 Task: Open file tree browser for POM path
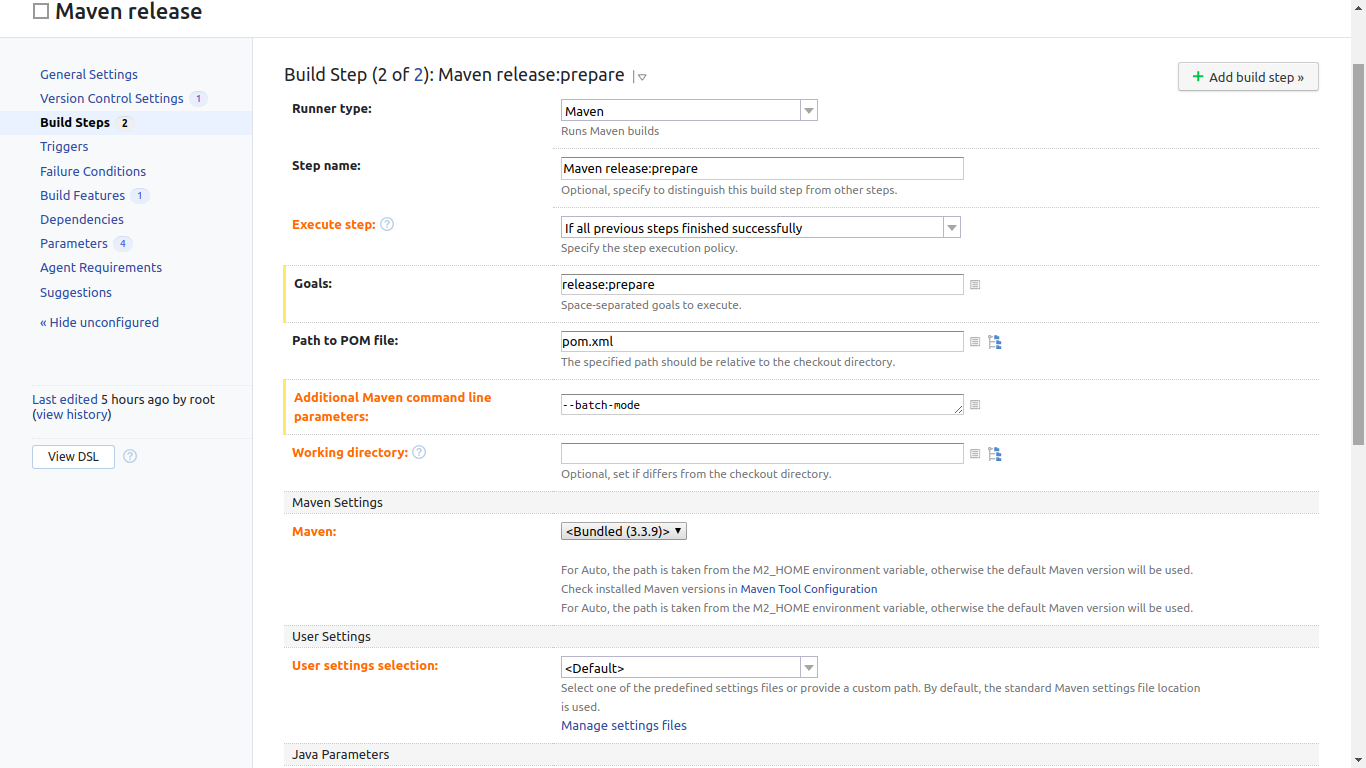(x=995, y=342)
